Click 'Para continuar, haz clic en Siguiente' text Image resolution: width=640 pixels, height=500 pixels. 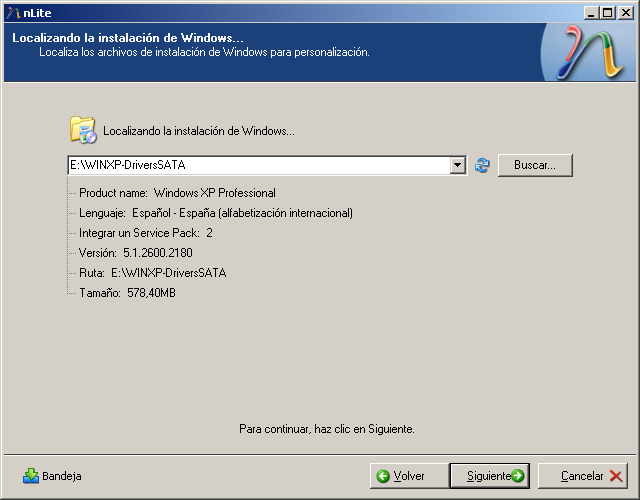[327, 429]
